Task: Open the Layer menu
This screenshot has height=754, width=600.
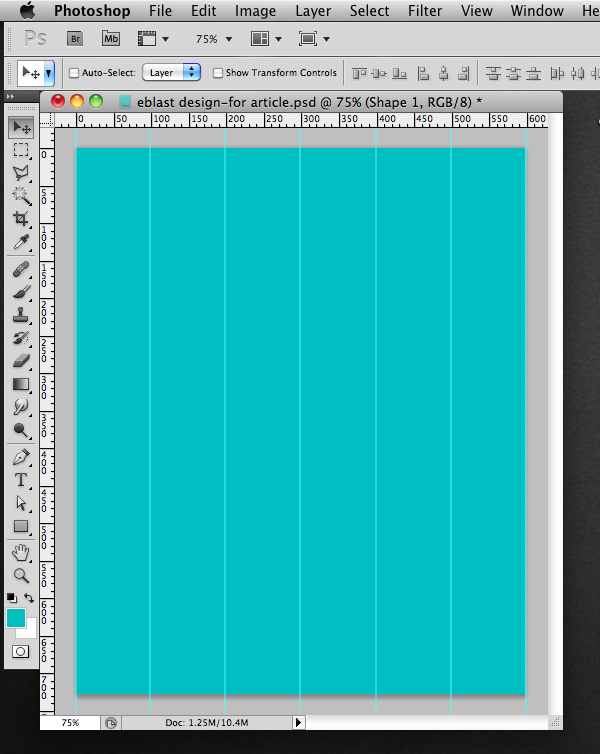Action: tap(313, 11)
